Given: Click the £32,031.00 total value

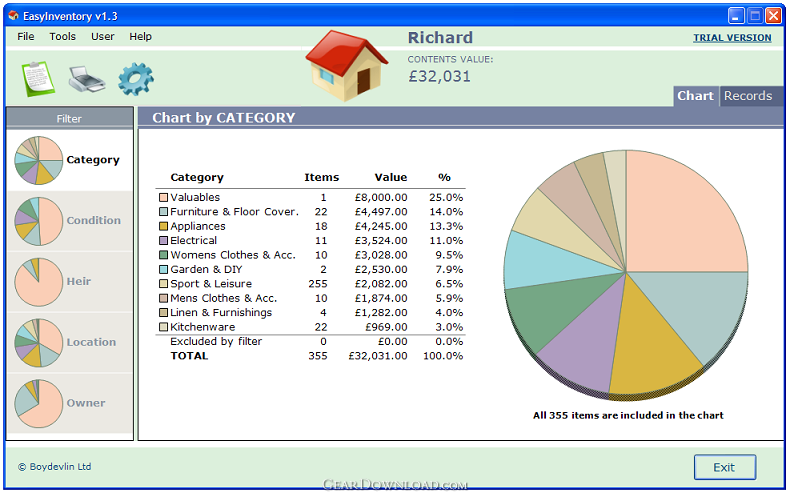Looking at the screenshot, I should 378,356.
